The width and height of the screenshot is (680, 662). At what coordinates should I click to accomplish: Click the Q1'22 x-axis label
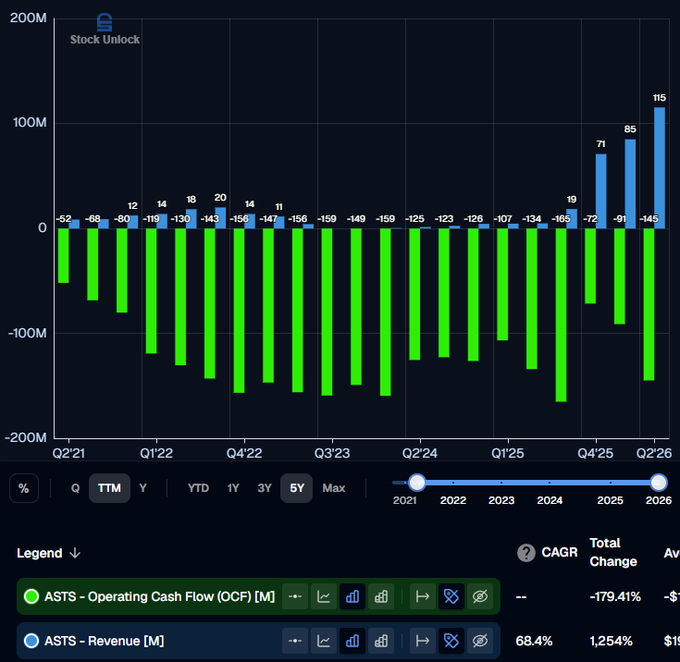[x=156, y=453]
